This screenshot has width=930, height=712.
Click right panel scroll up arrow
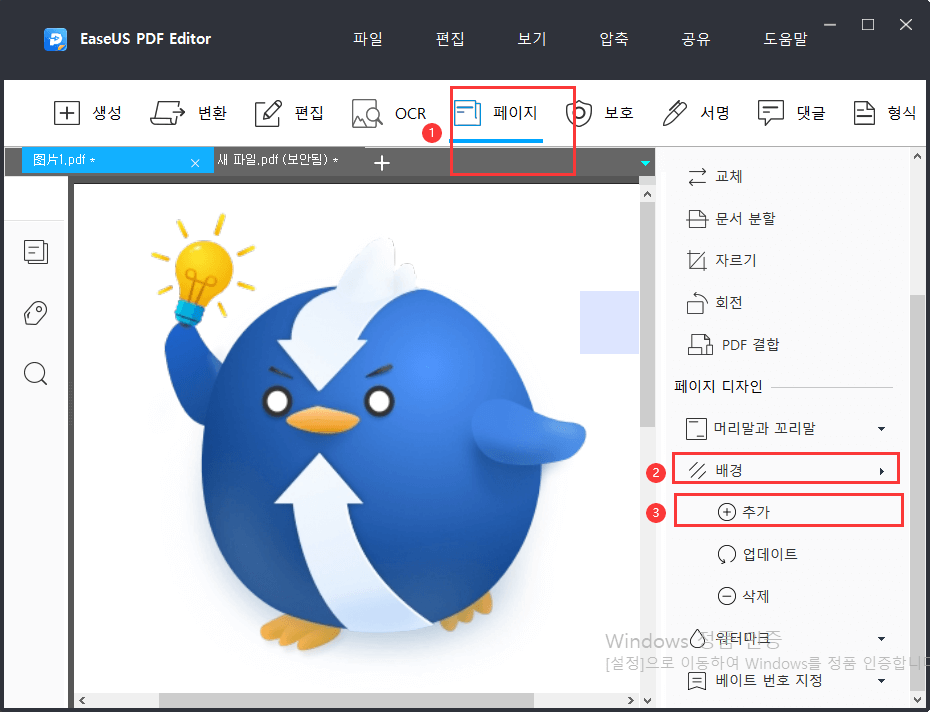point(918,155)
